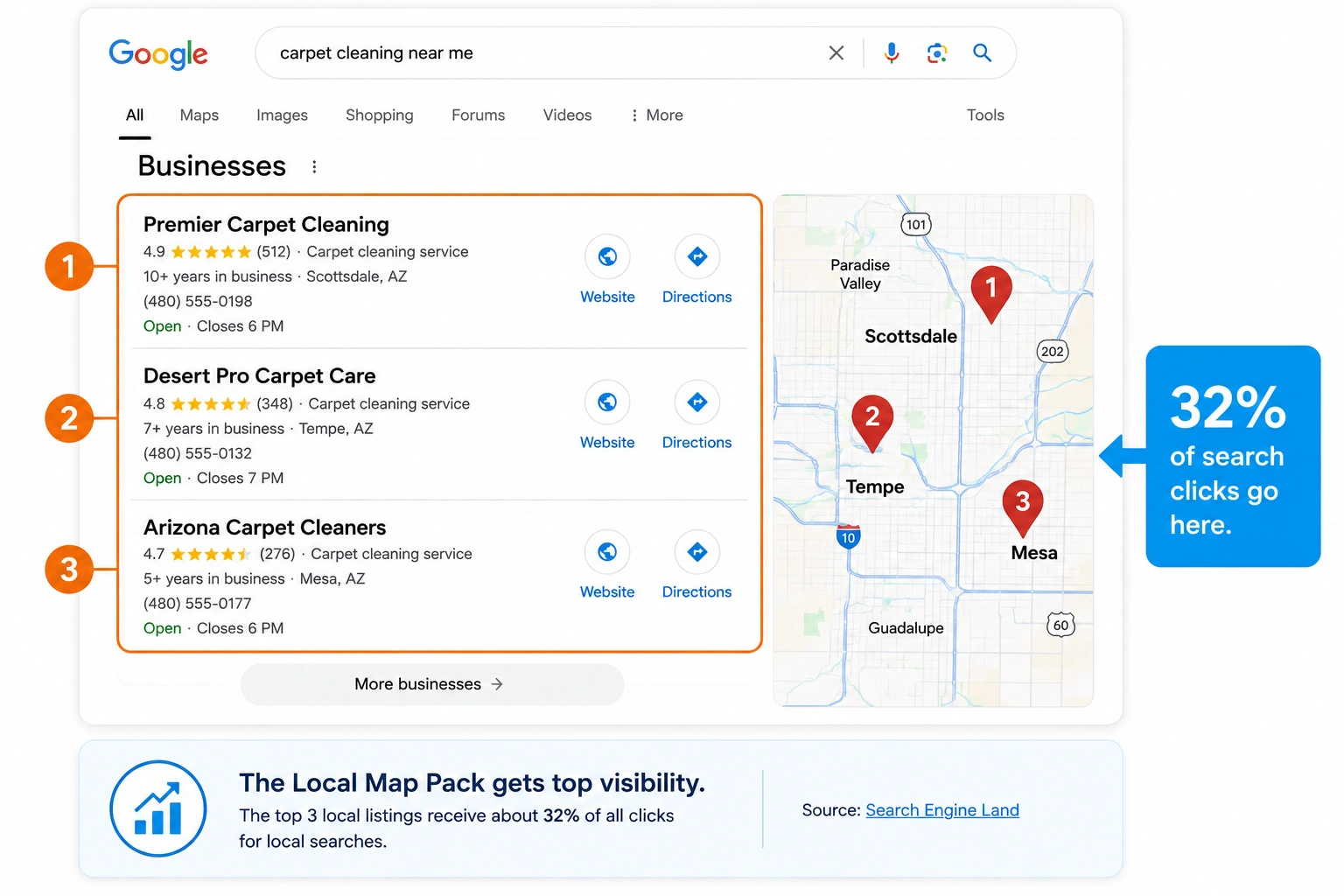The image size is (1344, 896).
Task: Open Businesses section three-dot options
Action: point(314,166)
